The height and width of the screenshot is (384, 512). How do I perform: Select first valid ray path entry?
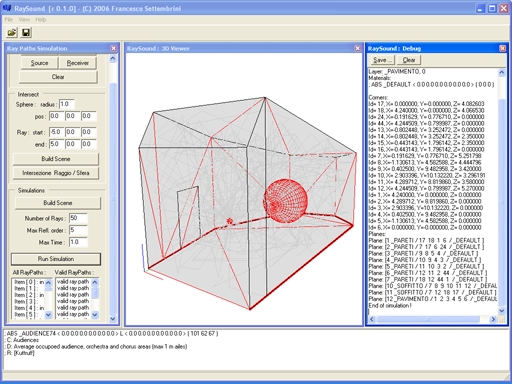73,282
